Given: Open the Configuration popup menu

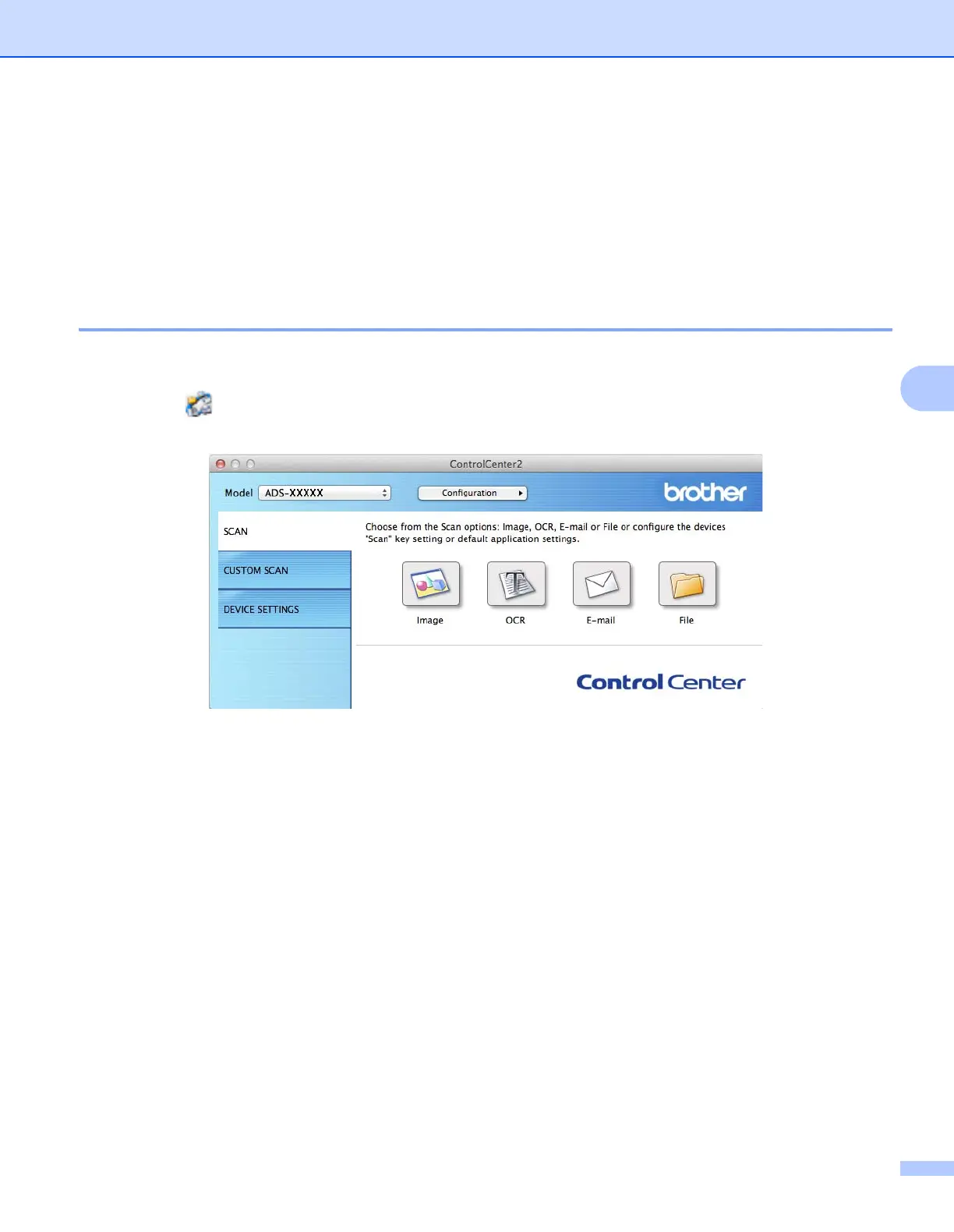Looking at the screenshot, I should click(472, 493).
